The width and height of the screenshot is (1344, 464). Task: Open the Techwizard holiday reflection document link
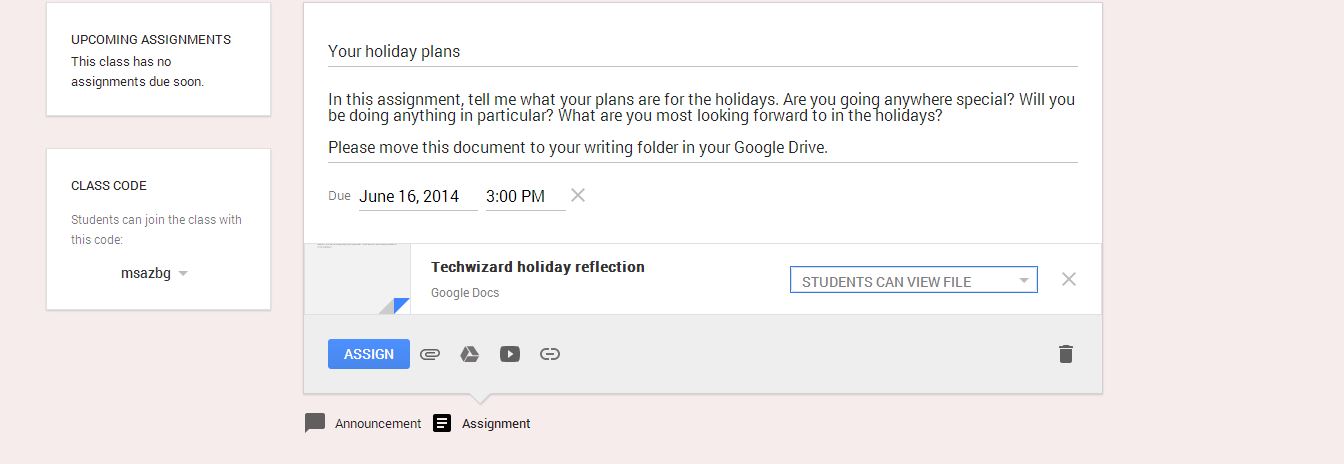pyautogui.click(x=537, y=267)
